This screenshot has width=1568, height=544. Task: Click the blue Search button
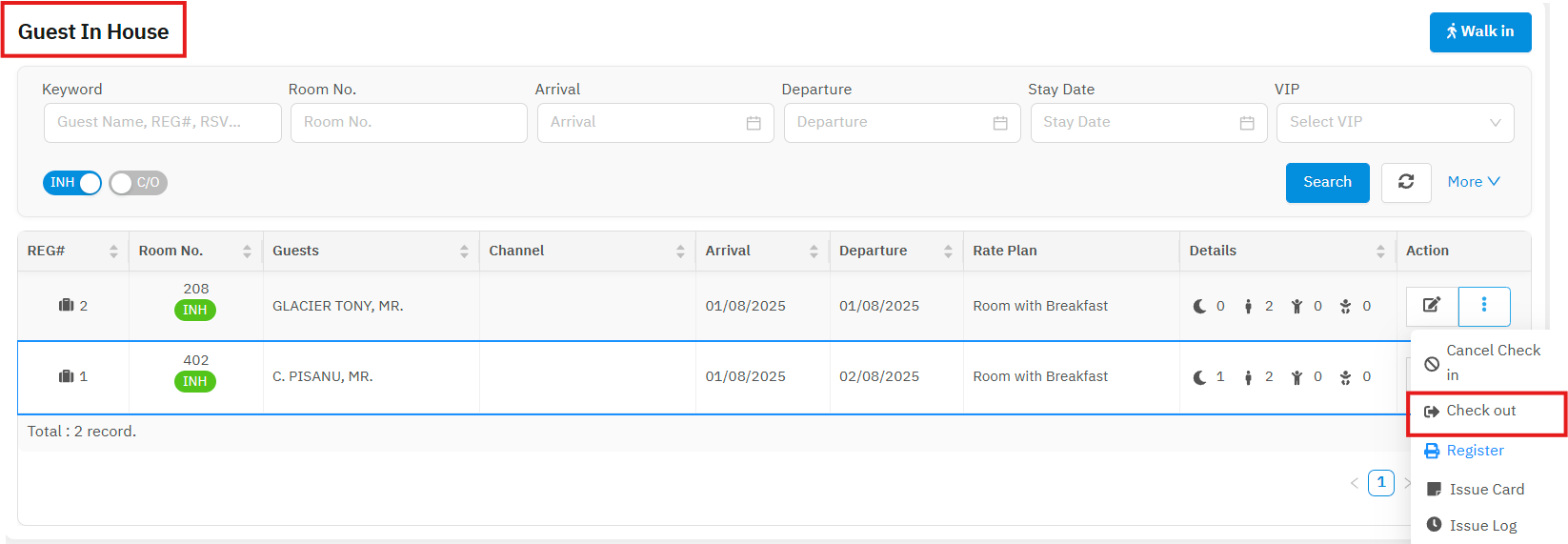click(1327, 182)
